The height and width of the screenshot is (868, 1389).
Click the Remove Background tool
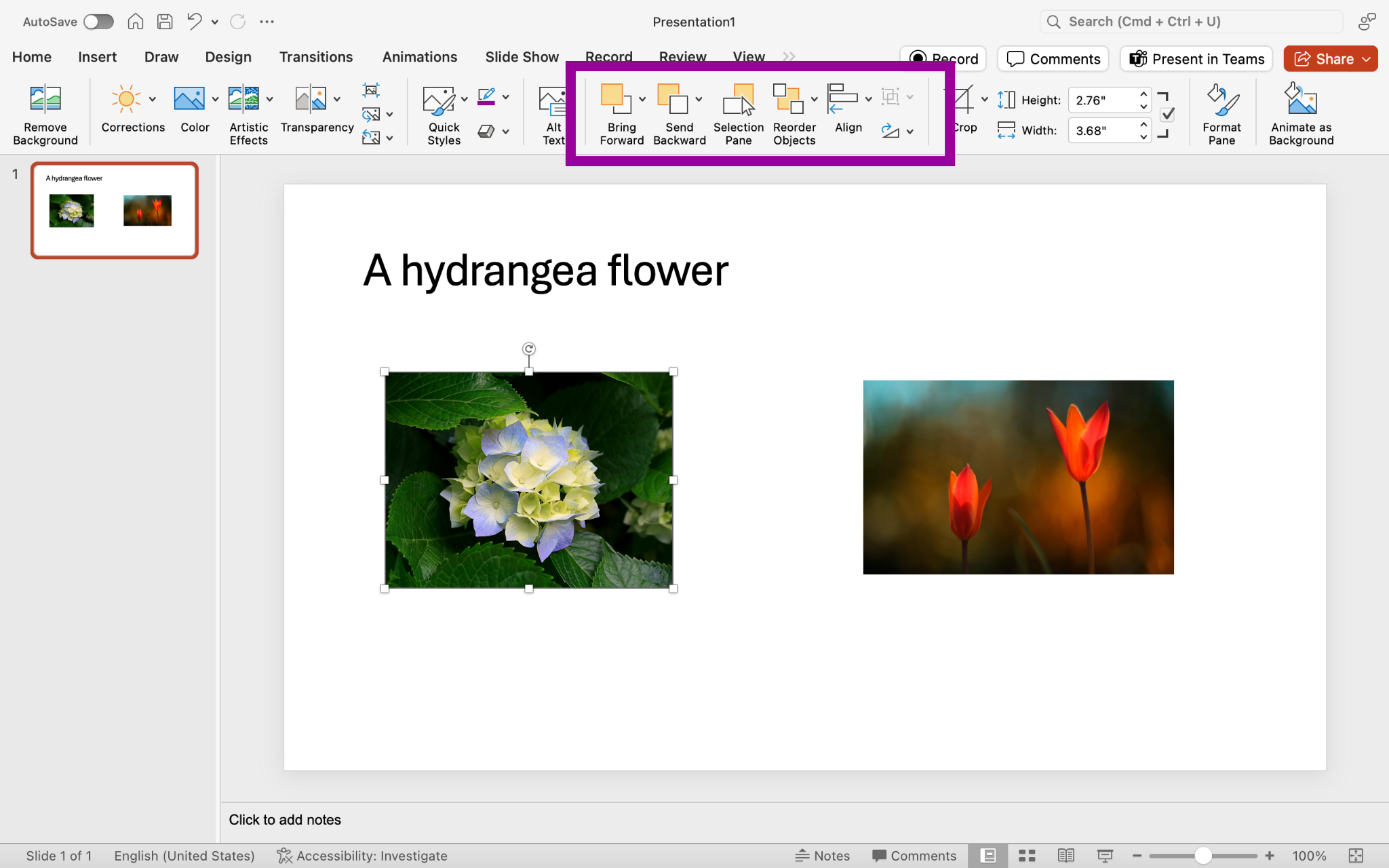tap(45, 114)
